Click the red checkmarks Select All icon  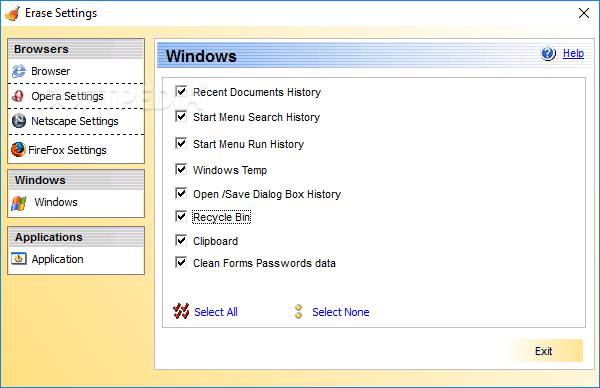(181, 311)
